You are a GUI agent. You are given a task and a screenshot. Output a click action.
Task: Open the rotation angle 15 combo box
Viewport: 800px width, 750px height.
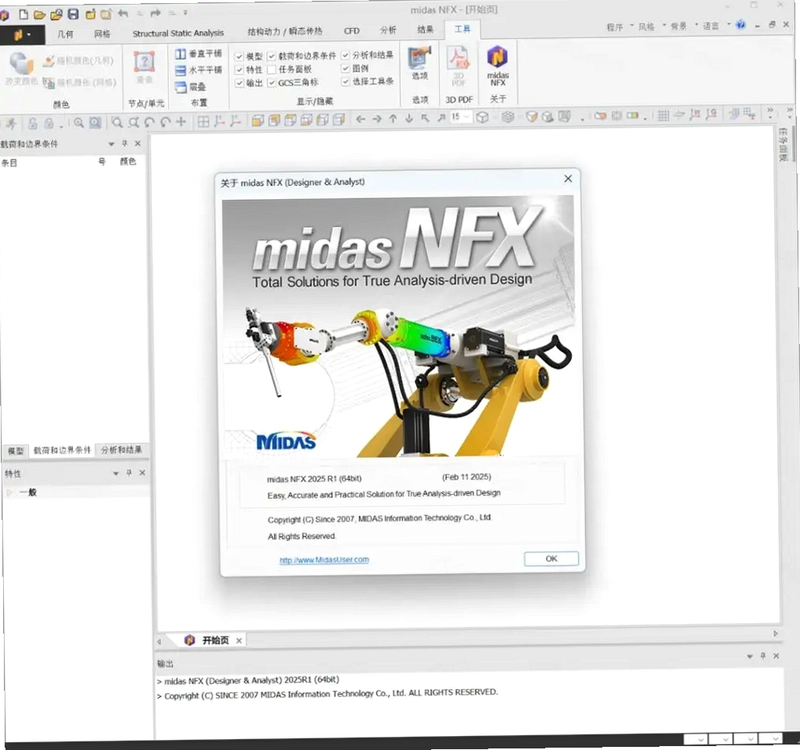[x=460, y=117]
